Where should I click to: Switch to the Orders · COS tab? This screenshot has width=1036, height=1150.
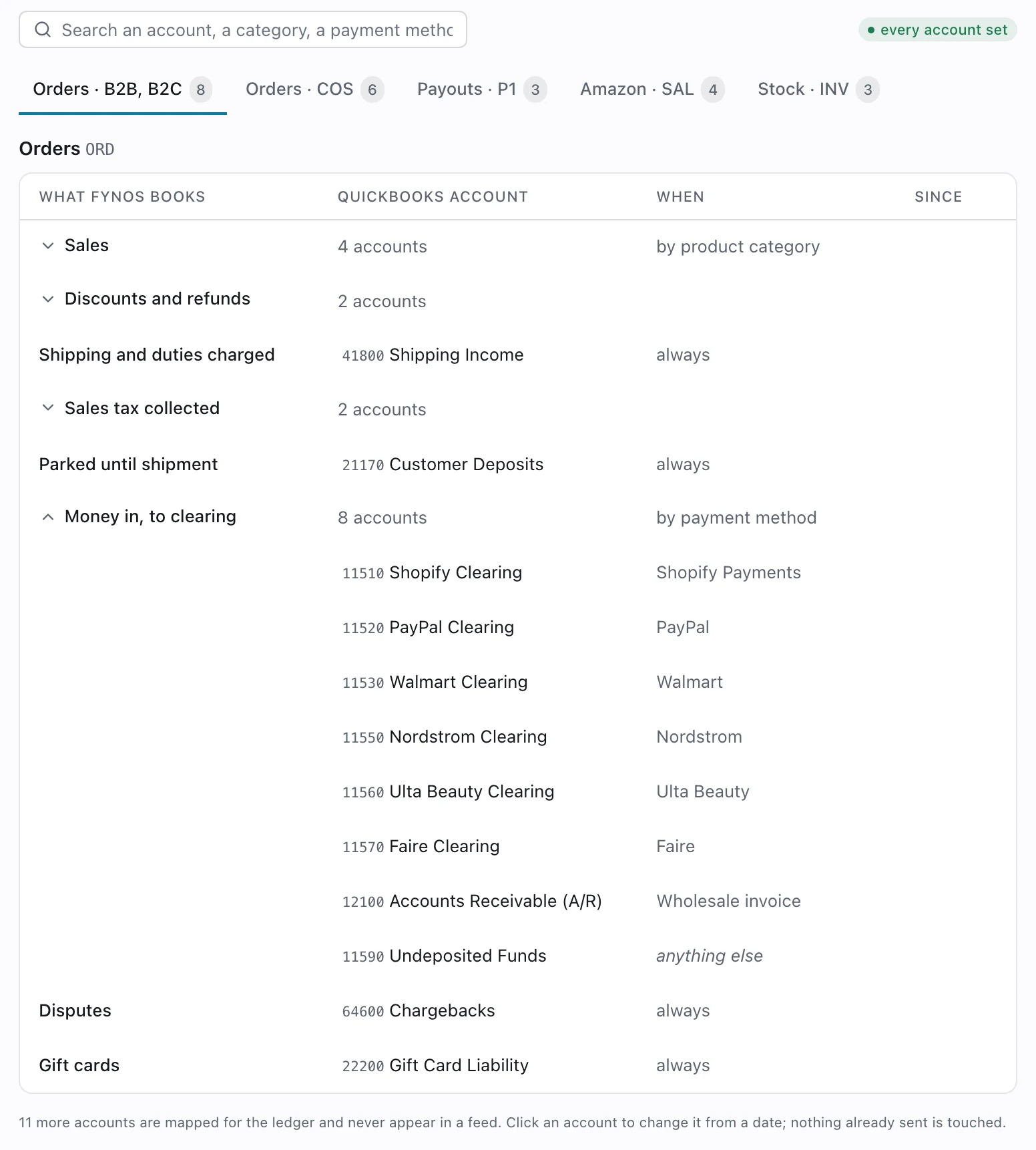click(315, 89)
